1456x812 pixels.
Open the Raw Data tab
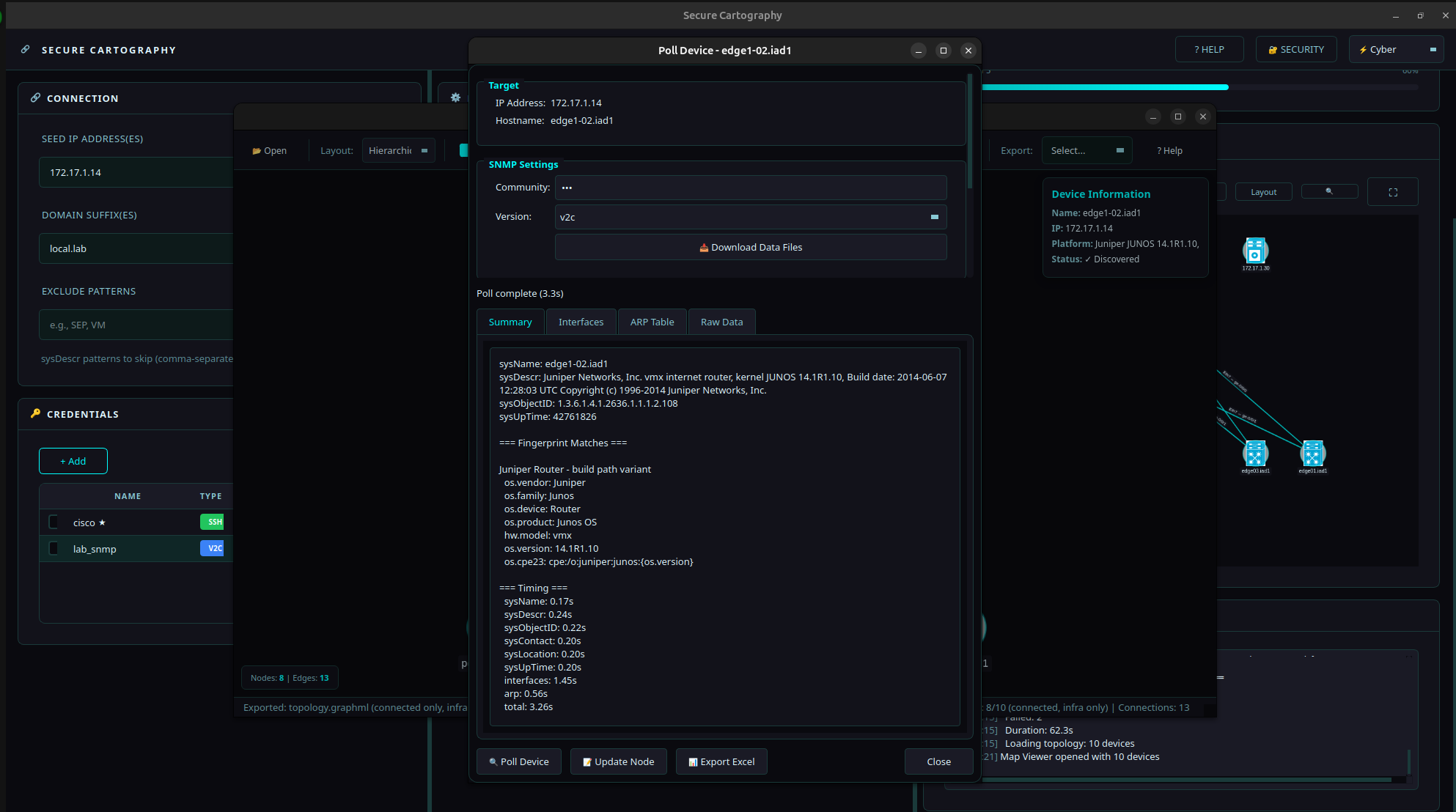tap(721, 321)
